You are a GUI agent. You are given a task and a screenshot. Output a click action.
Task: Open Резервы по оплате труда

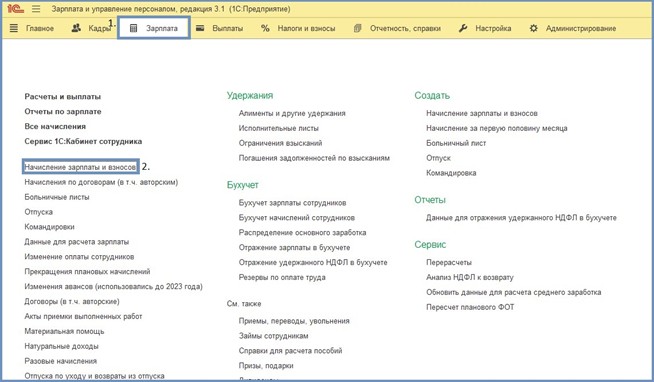(282, 277)
